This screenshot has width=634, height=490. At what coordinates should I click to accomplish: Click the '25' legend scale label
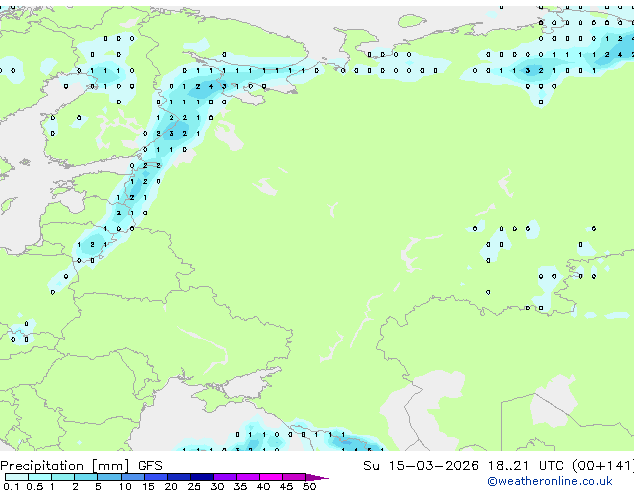tap(194, 486)
